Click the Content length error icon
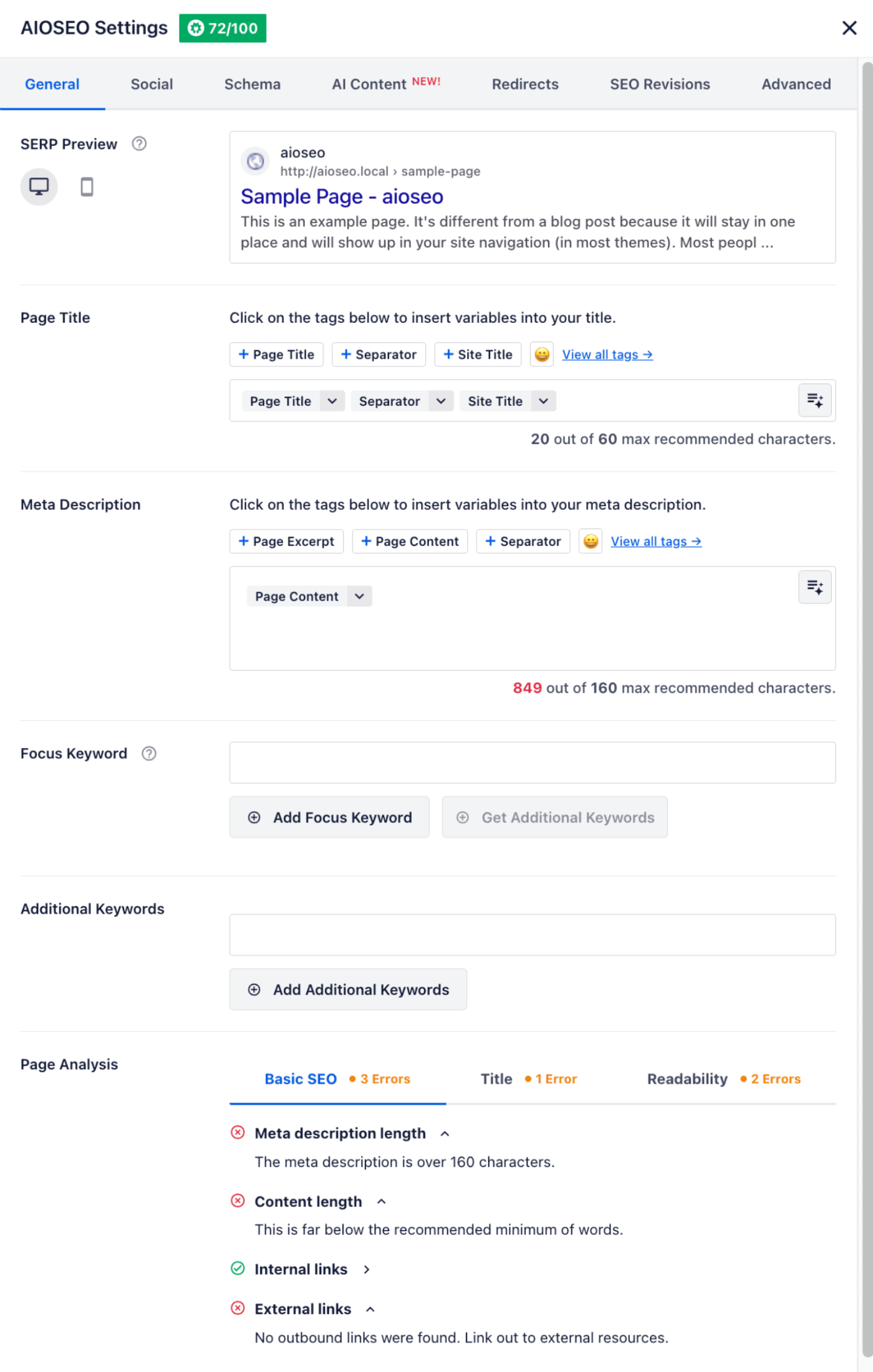This screenshot has width=873, height=1372. click(238, 1201)
